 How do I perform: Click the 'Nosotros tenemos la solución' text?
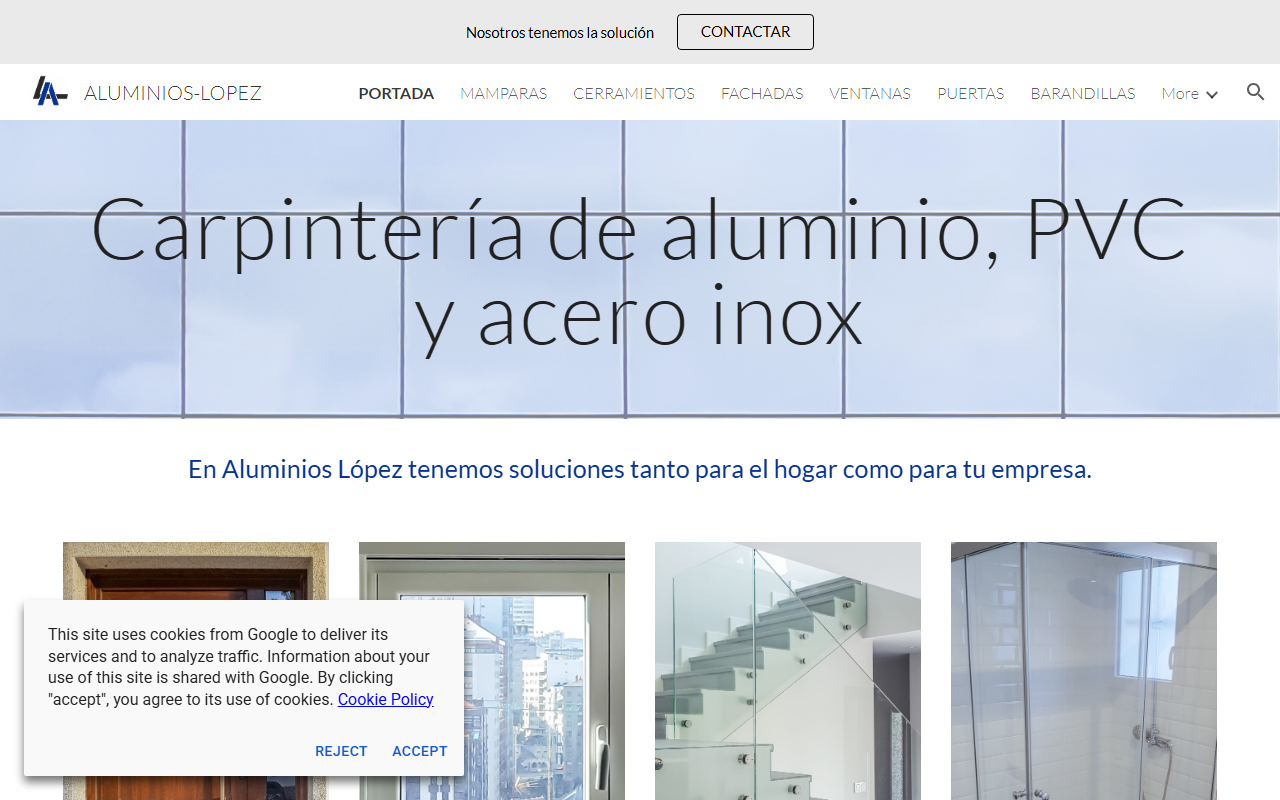pyautogui.click(x=560, y=32)
